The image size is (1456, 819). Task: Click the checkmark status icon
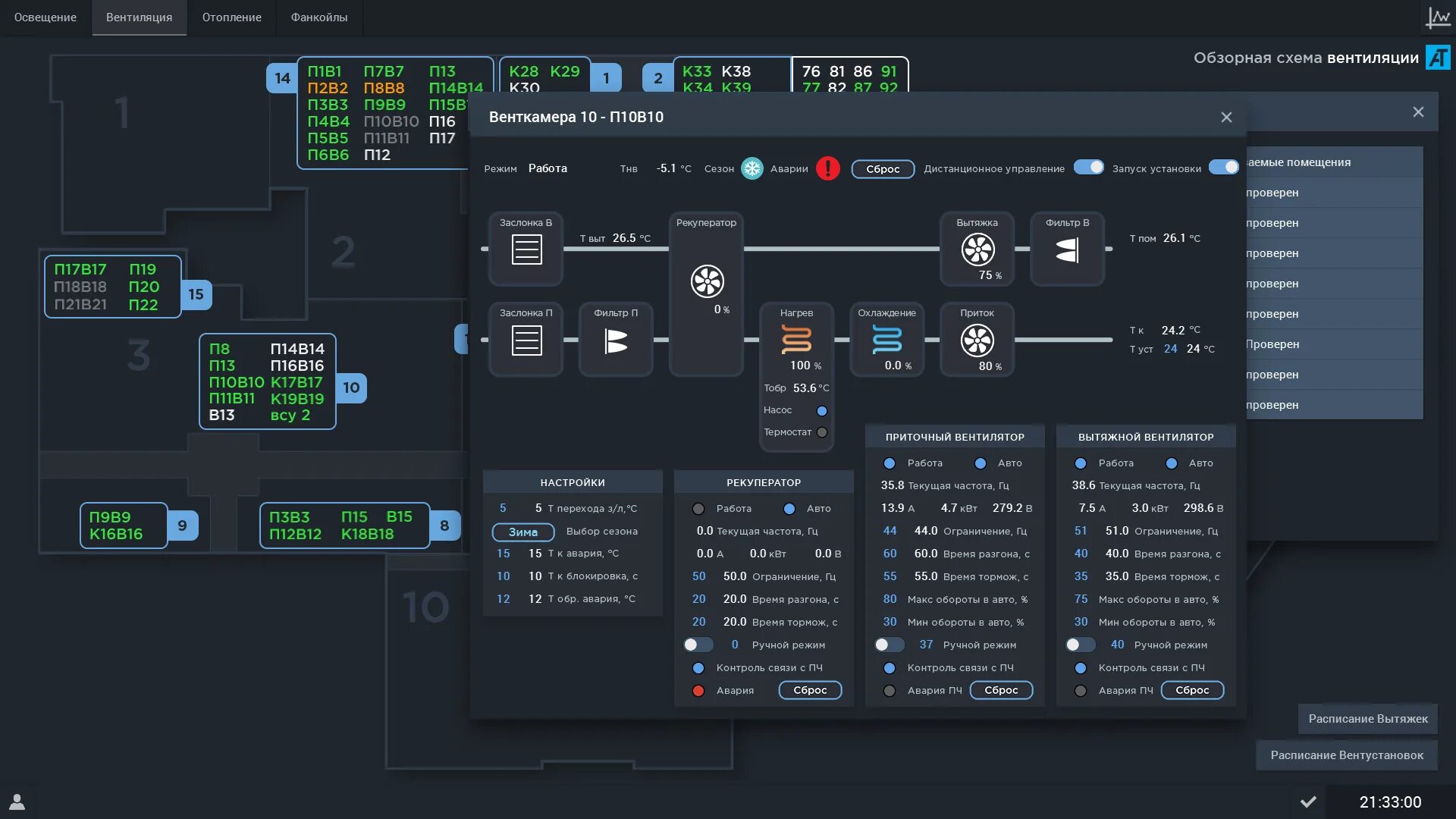pos(1308,802)
